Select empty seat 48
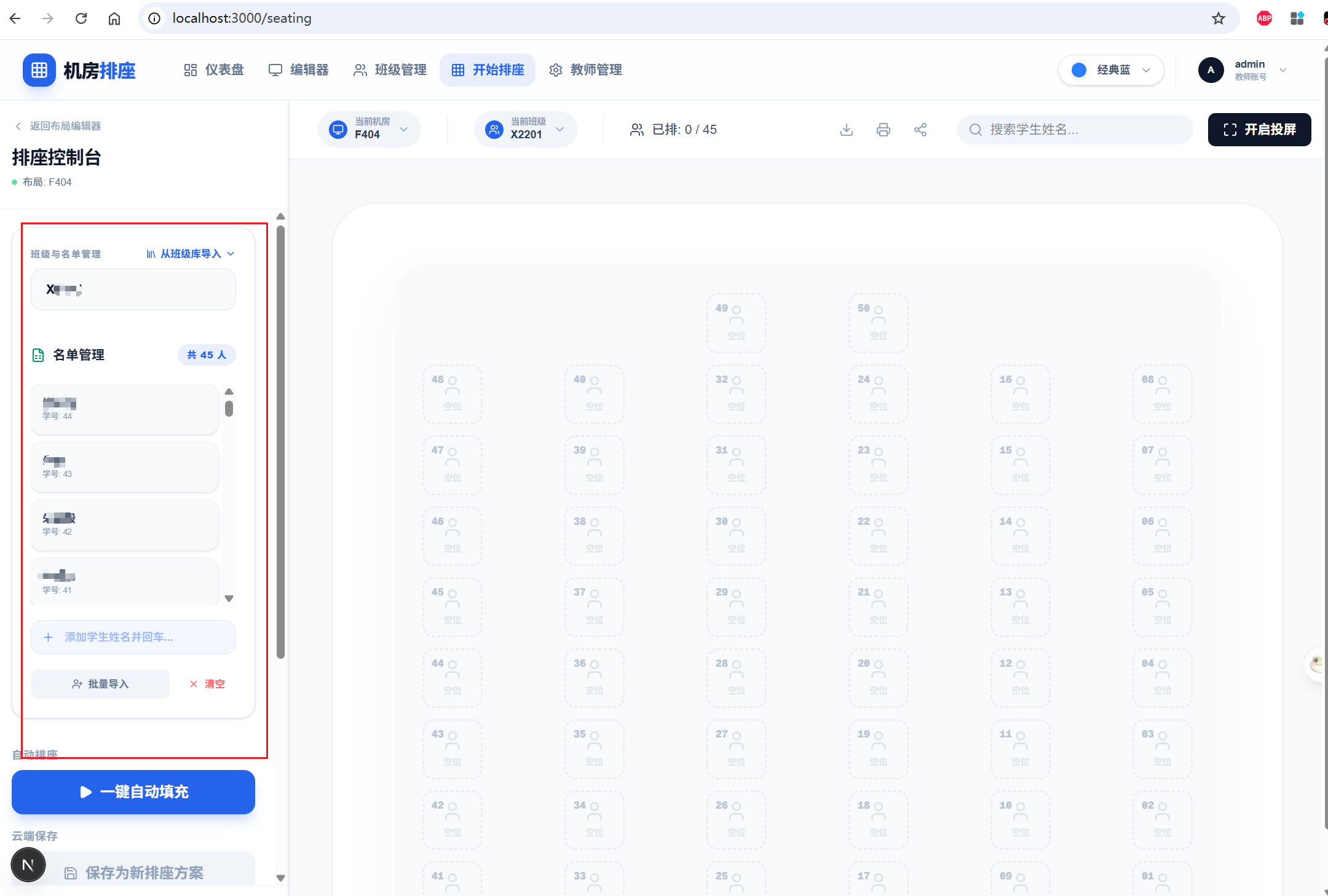 click(x=453, y=395)
